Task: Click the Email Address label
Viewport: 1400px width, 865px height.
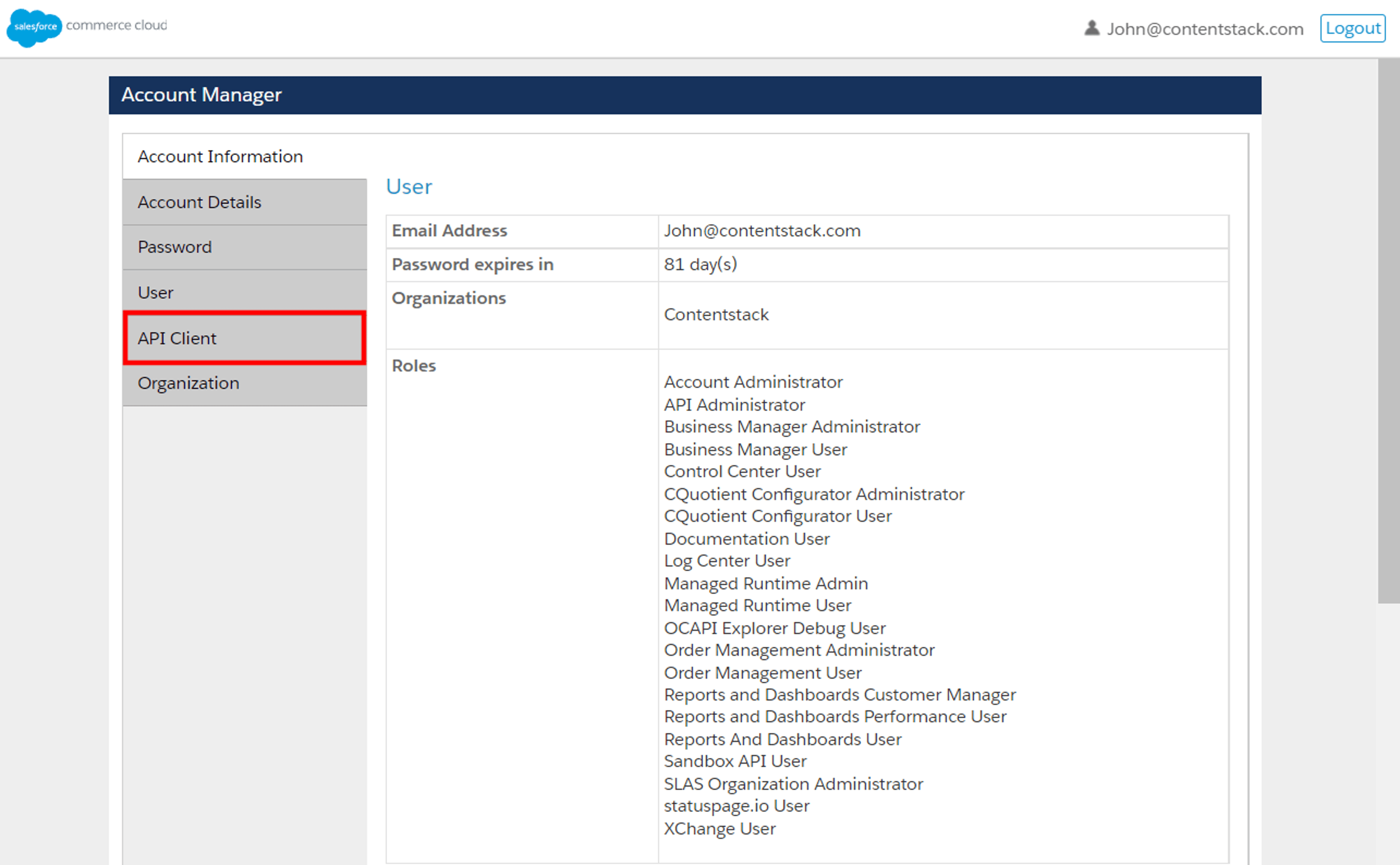Action: [450, 230]
